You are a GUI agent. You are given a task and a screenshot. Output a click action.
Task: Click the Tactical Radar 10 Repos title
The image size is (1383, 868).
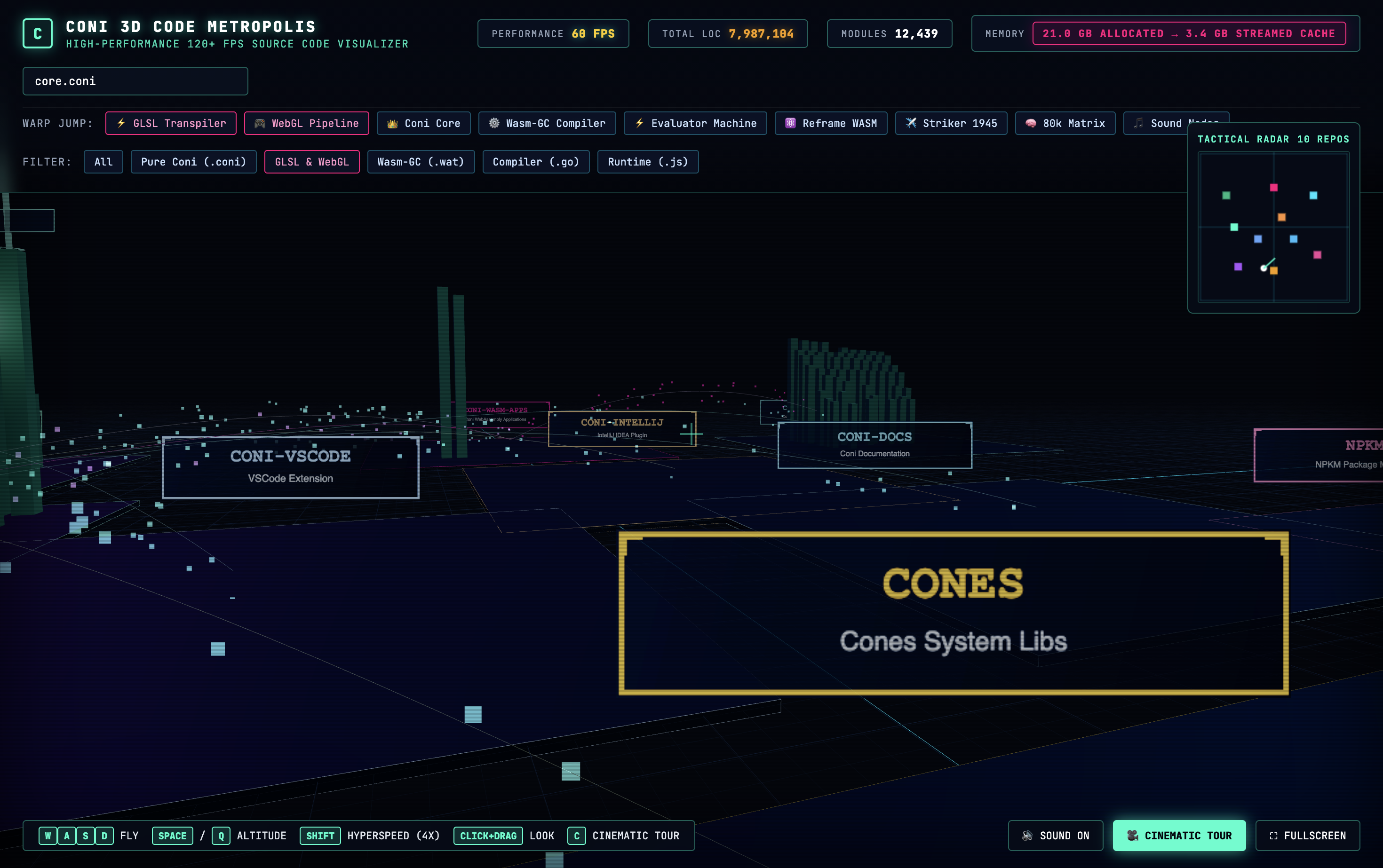click(1273, 139)
